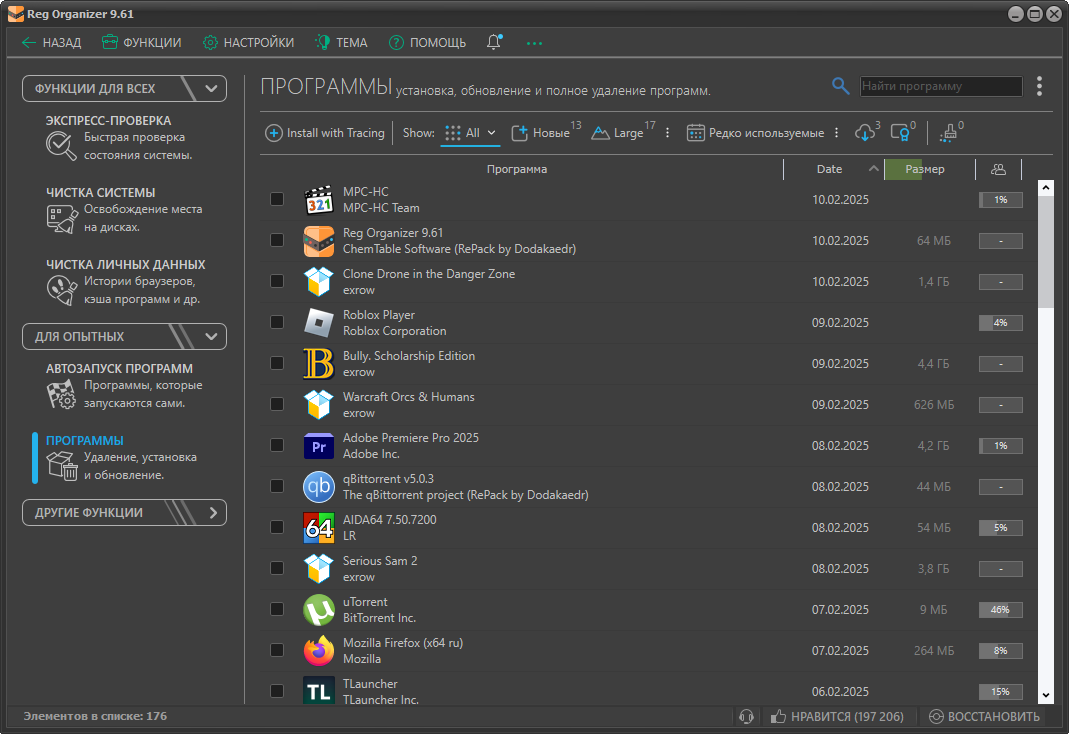Open System cleaning section icon
The height and width of the screenshot is (734, 1069).
coord(61,219)
